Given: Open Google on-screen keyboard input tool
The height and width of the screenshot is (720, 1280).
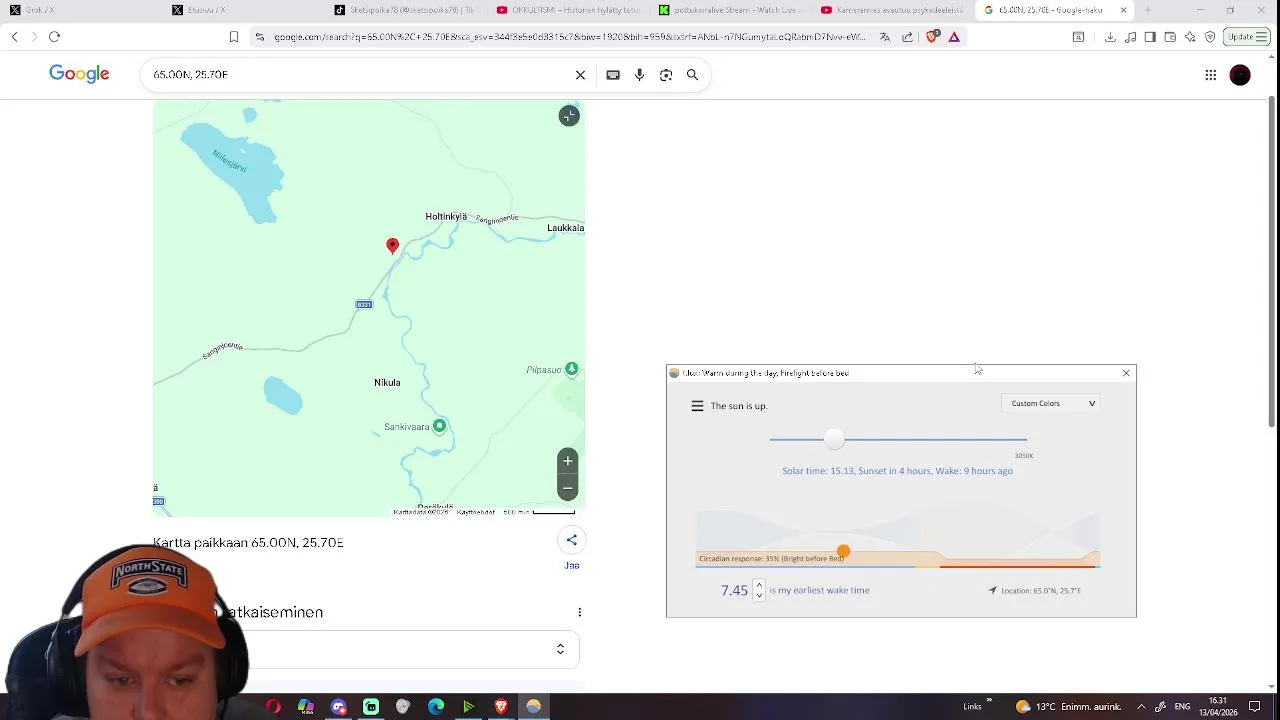Looking at the screenshot, I should [613, 75].
